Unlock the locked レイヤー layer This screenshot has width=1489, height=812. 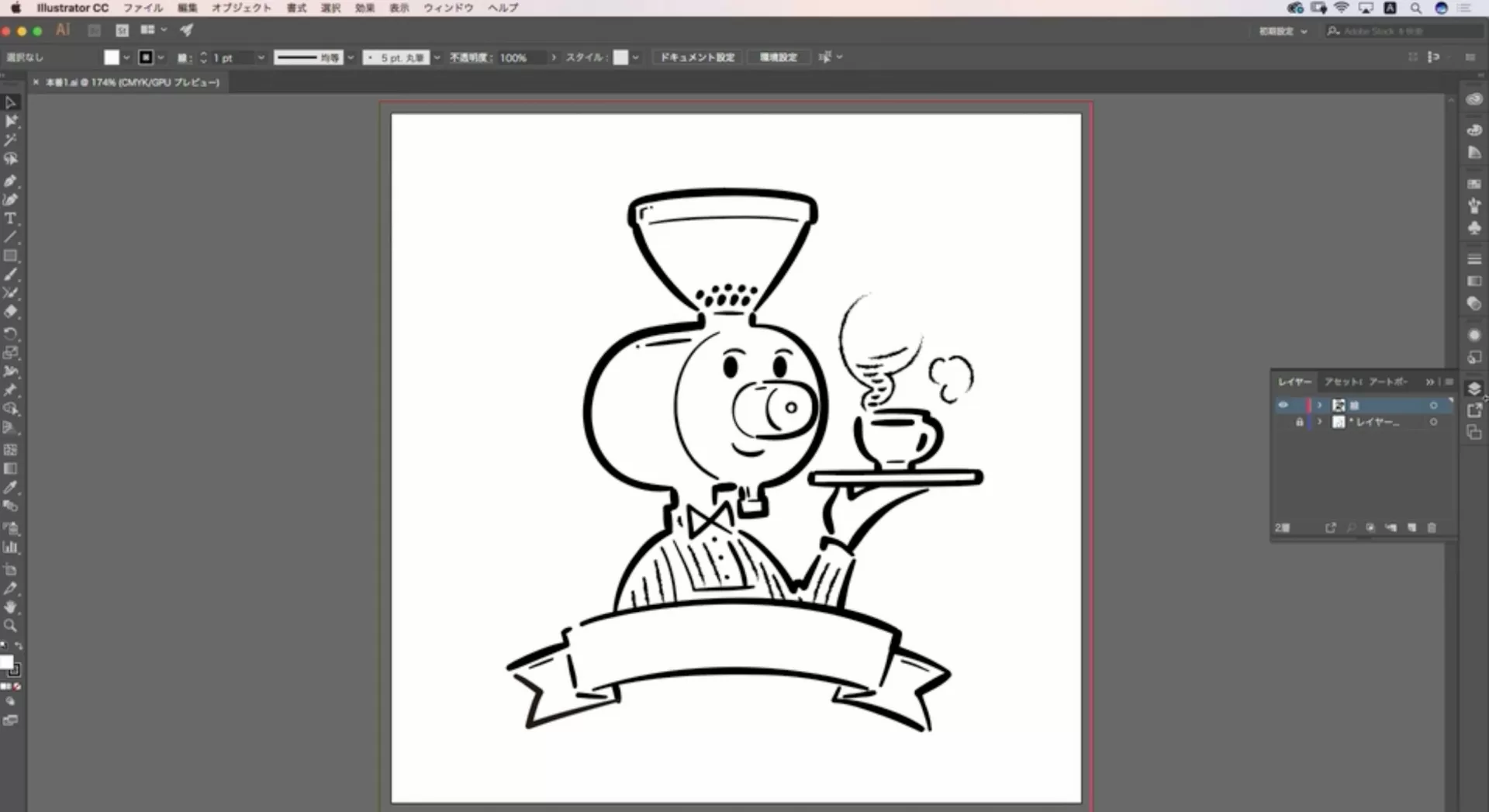tap(1299, 422)
